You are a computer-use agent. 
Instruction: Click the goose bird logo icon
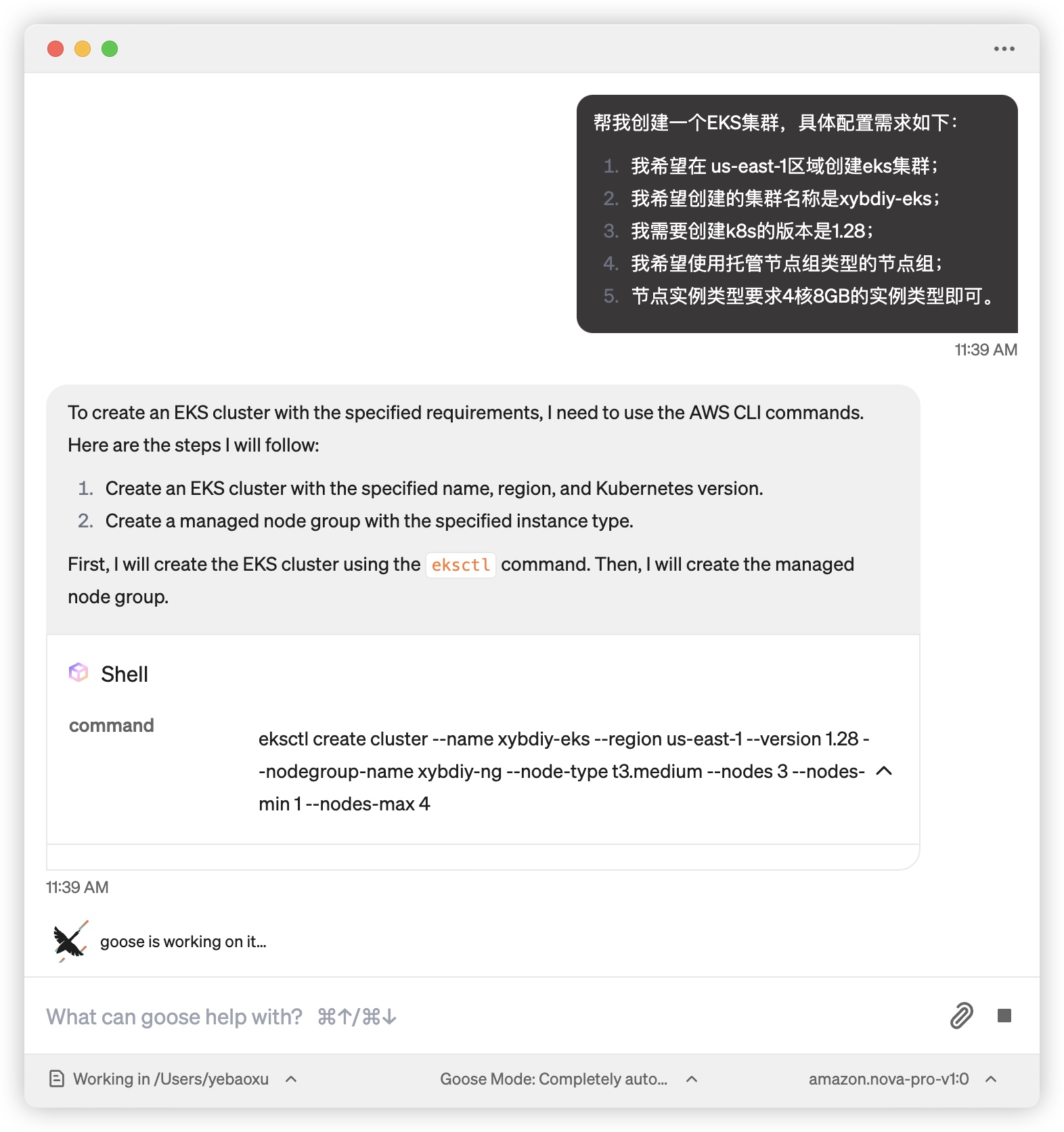pyautogui.click(x=70, y=941)
